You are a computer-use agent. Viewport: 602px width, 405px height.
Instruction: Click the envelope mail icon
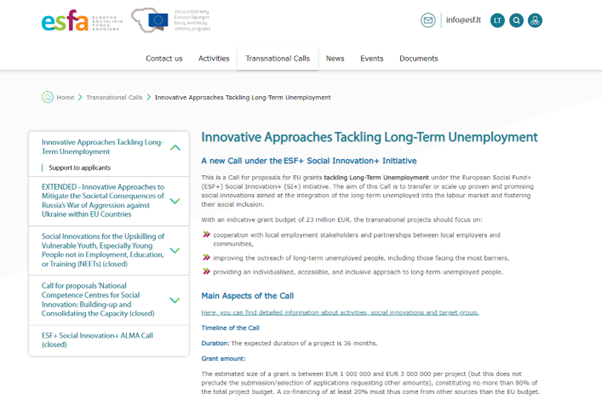click(x=428, y=20)
